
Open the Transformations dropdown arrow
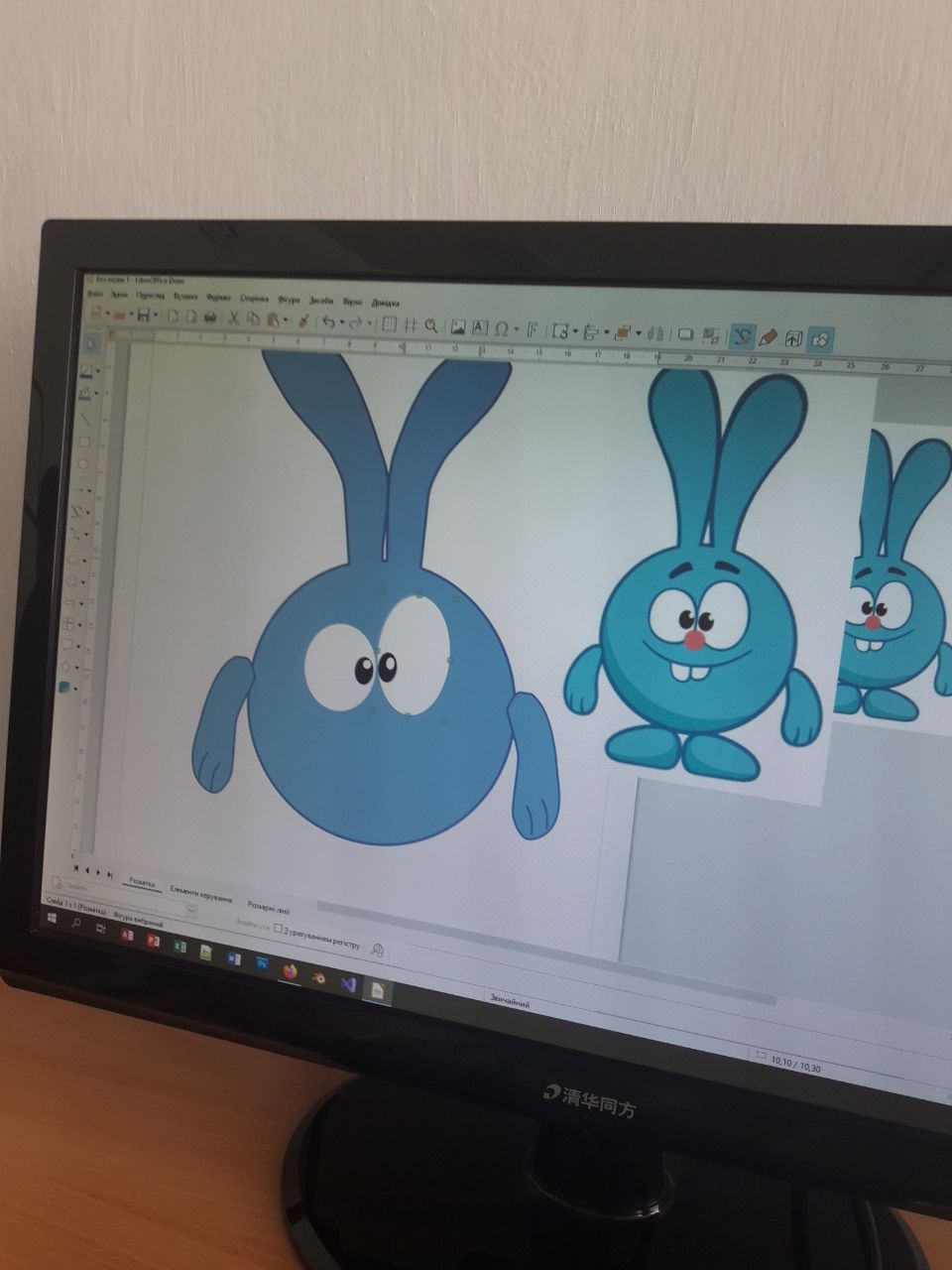tap(575, 331)
